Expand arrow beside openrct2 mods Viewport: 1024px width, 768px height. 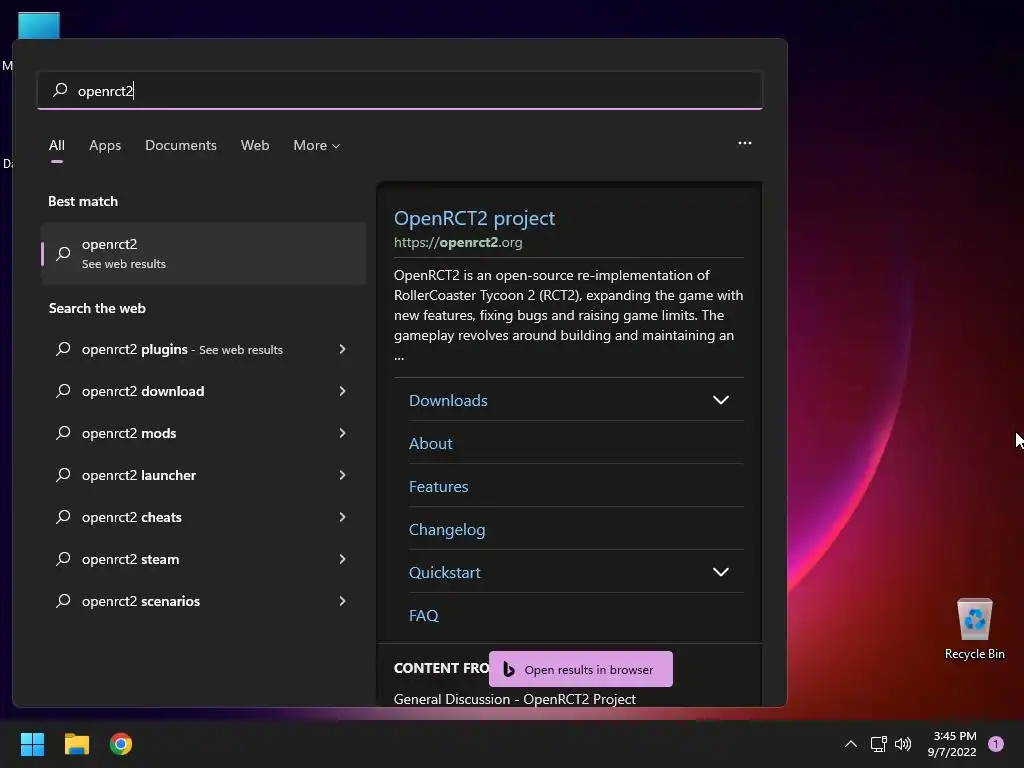342,433
